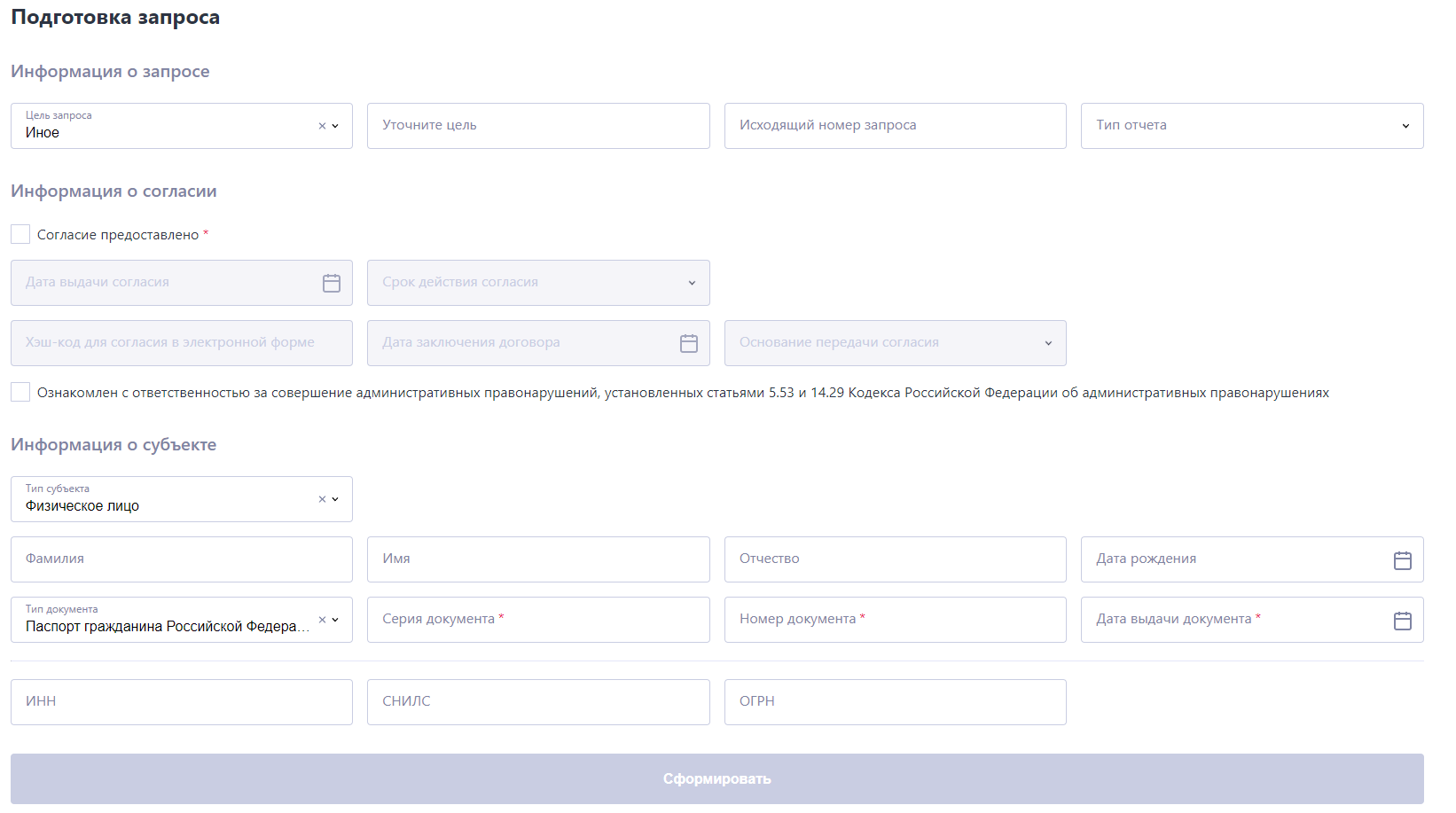1456x813 pixels.
Task: Clear the 'Иное' request purpose selection
Action: point(322,126)
